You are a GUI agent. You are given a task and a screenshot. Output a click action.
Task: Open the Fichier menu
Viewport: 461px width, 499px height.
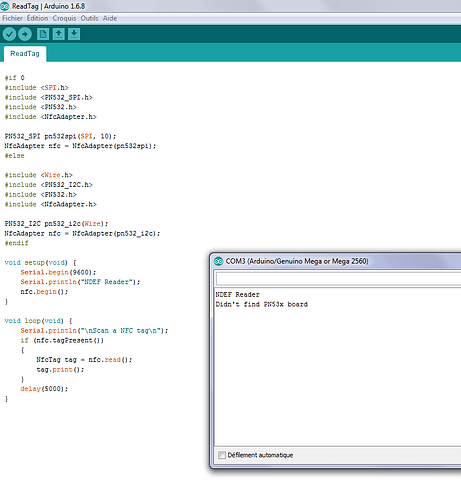12,18
